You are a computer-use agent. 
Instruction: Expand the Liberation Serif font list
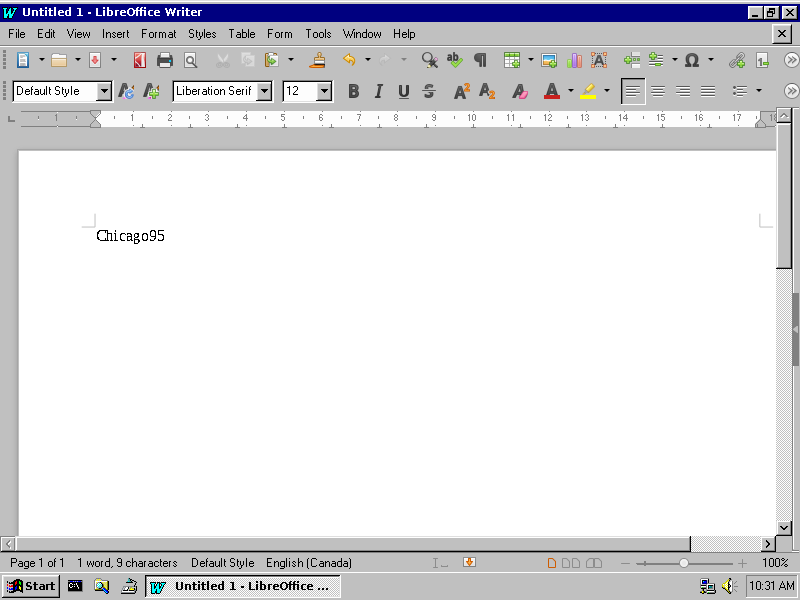click(x=264, y=91)
